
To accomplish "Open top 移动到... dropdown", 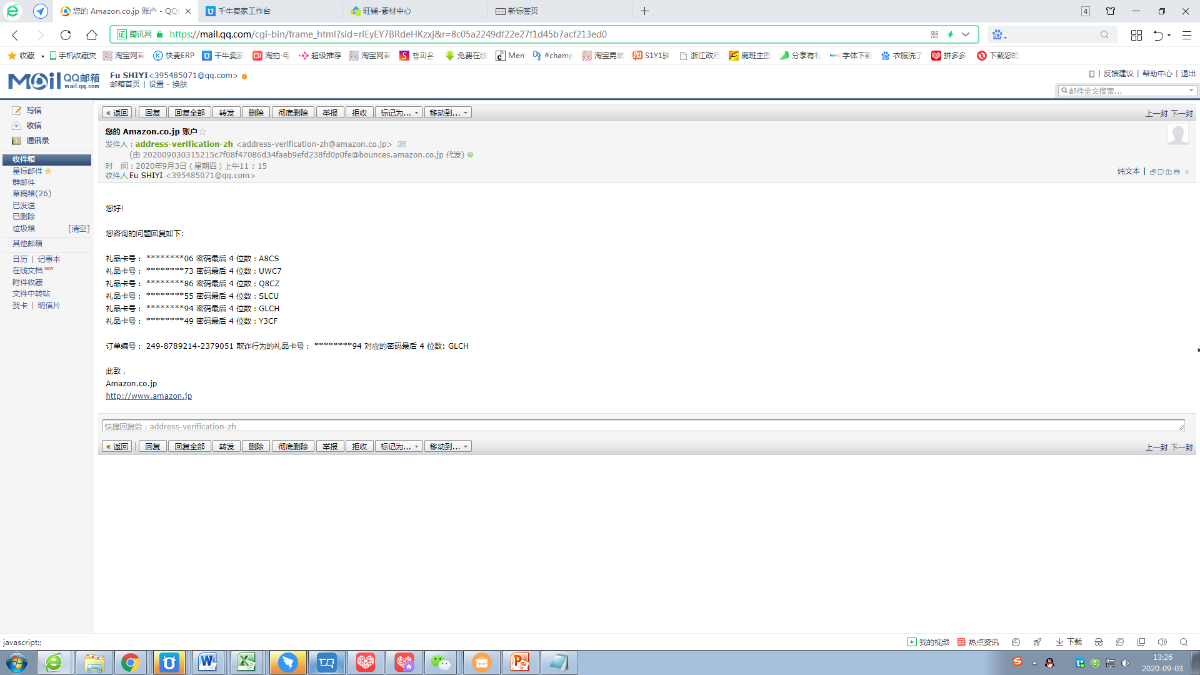I will tap(448, 112).
